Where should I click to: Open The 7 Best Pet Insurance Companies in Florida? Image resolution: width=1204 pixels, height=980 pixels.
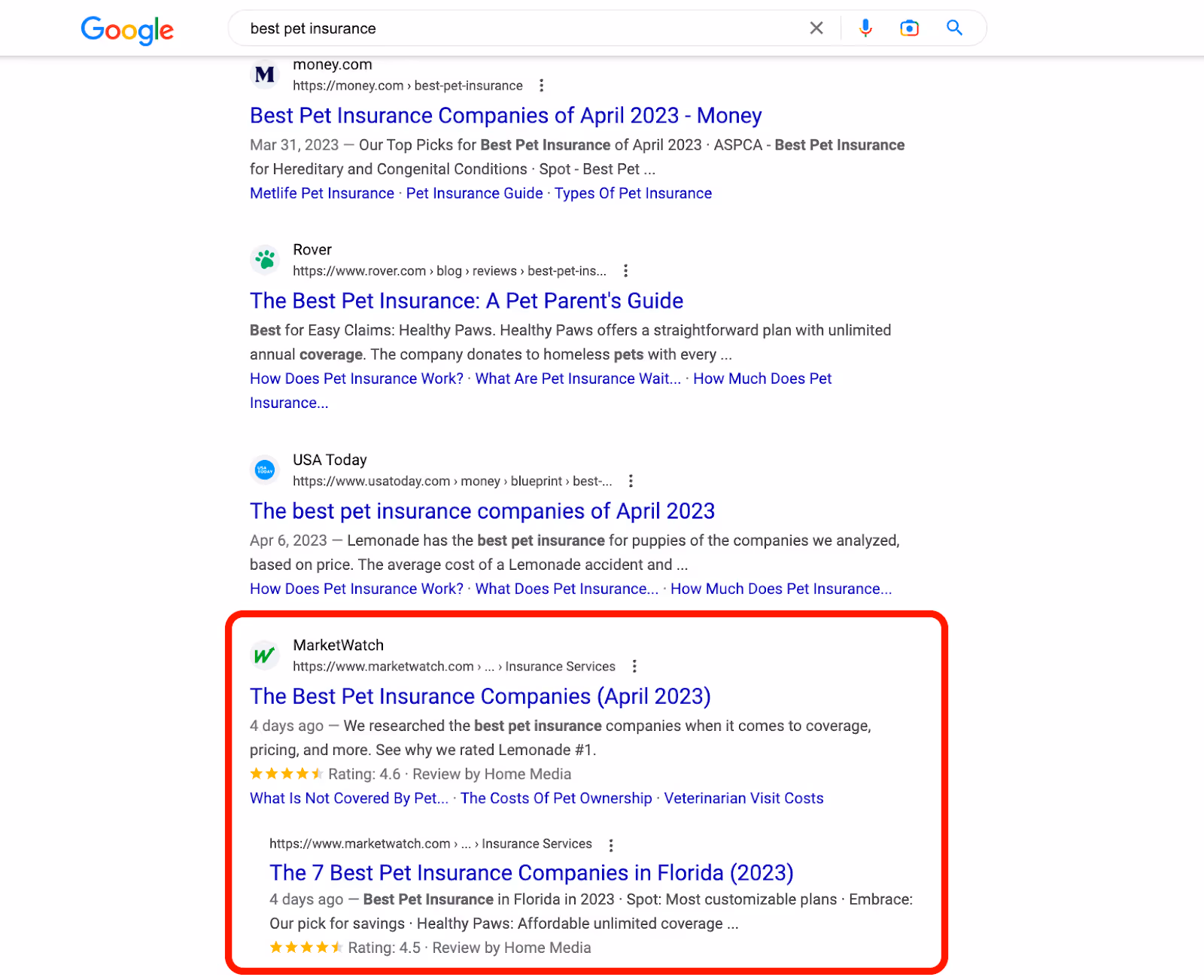tap(531, 873)
